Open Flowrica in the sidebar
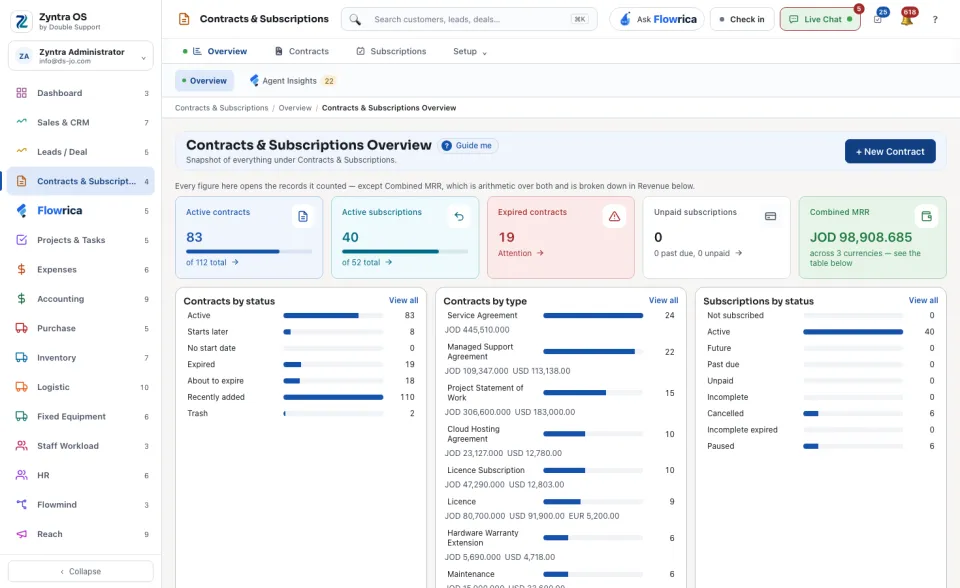The width and height of the screenshot is (960, 588). (81, 211)
